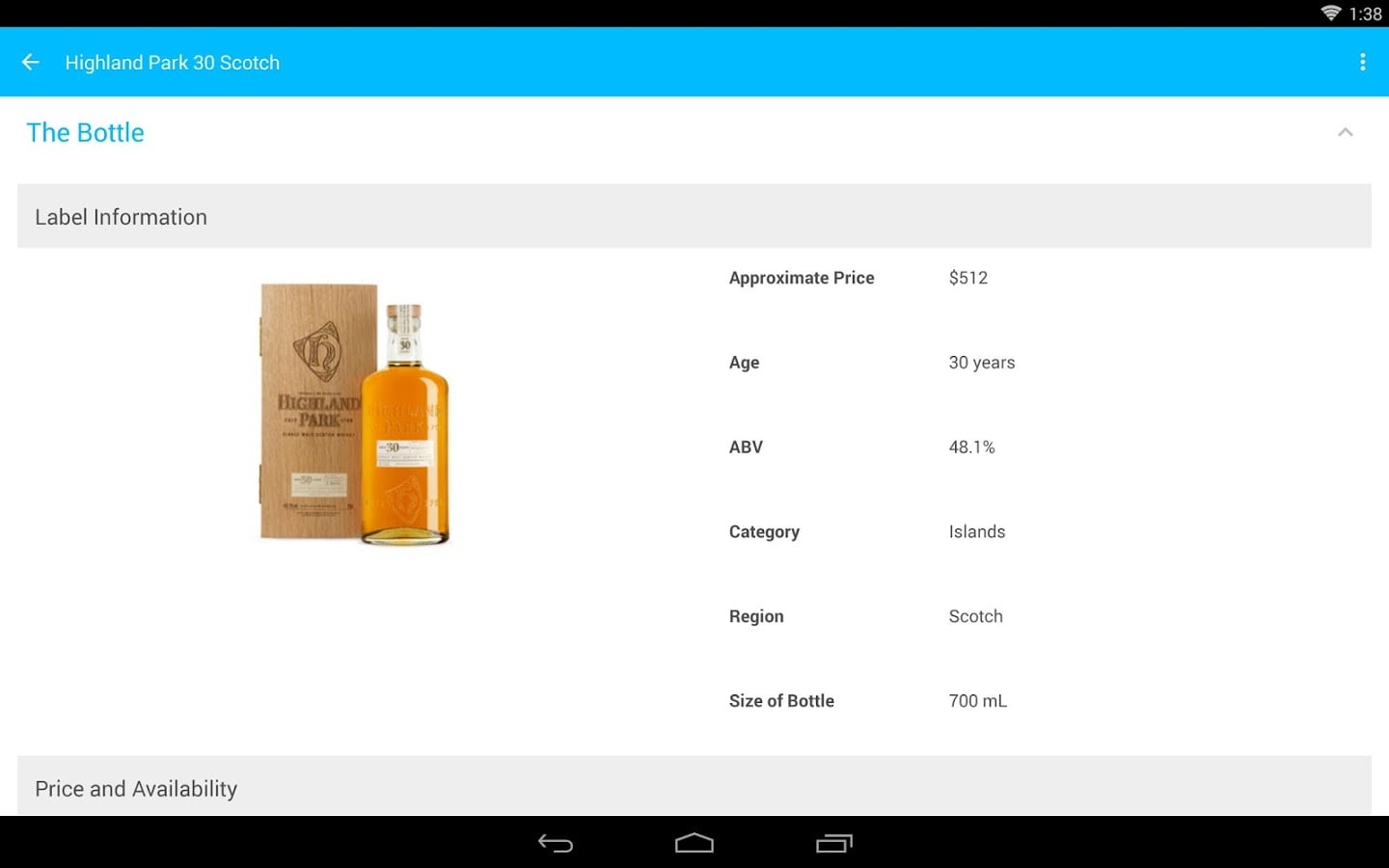Tap the ABV label
1389x868 pixels.
[746, 448]
